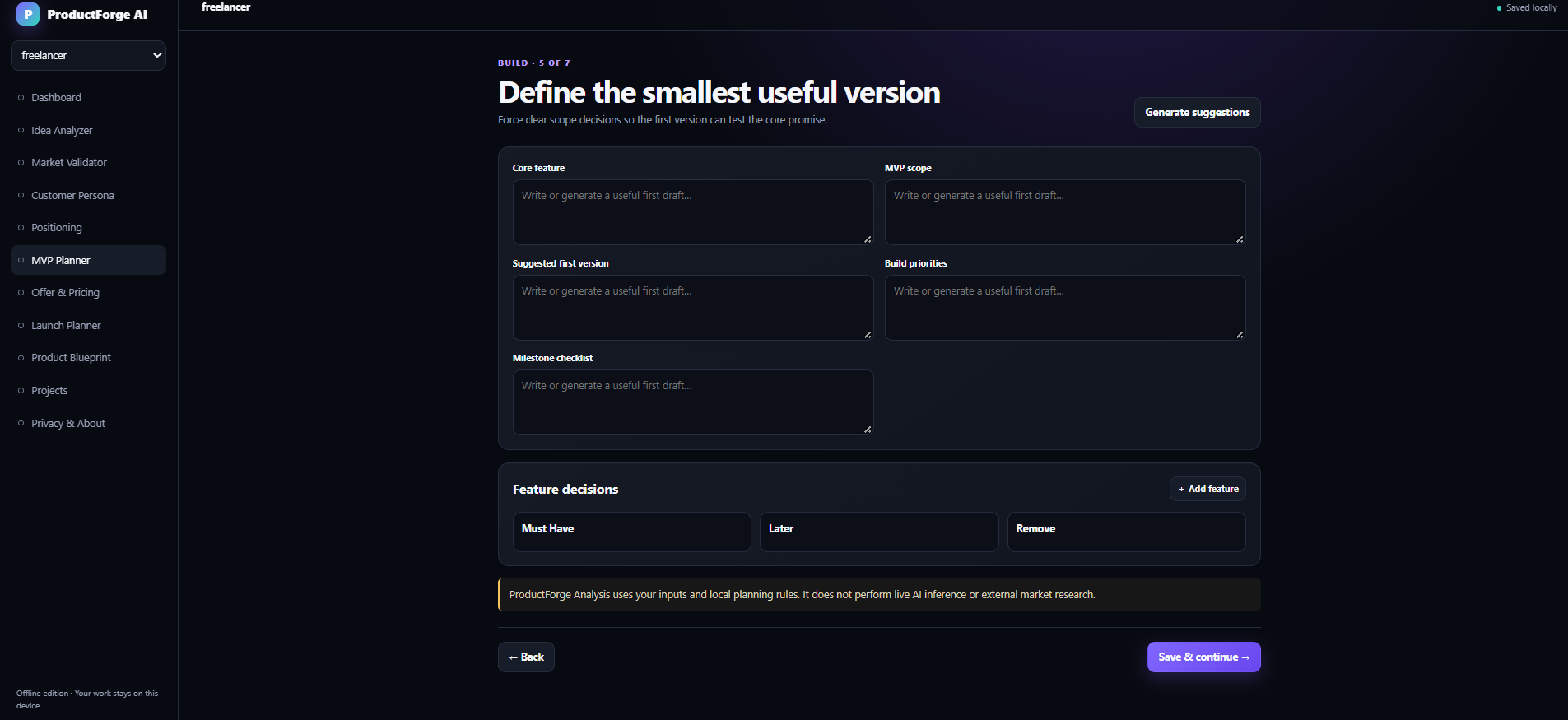Viewport: 1568px width, 720px height.
Task: Click Save & continue button
Action: (x=1203, y=657)
